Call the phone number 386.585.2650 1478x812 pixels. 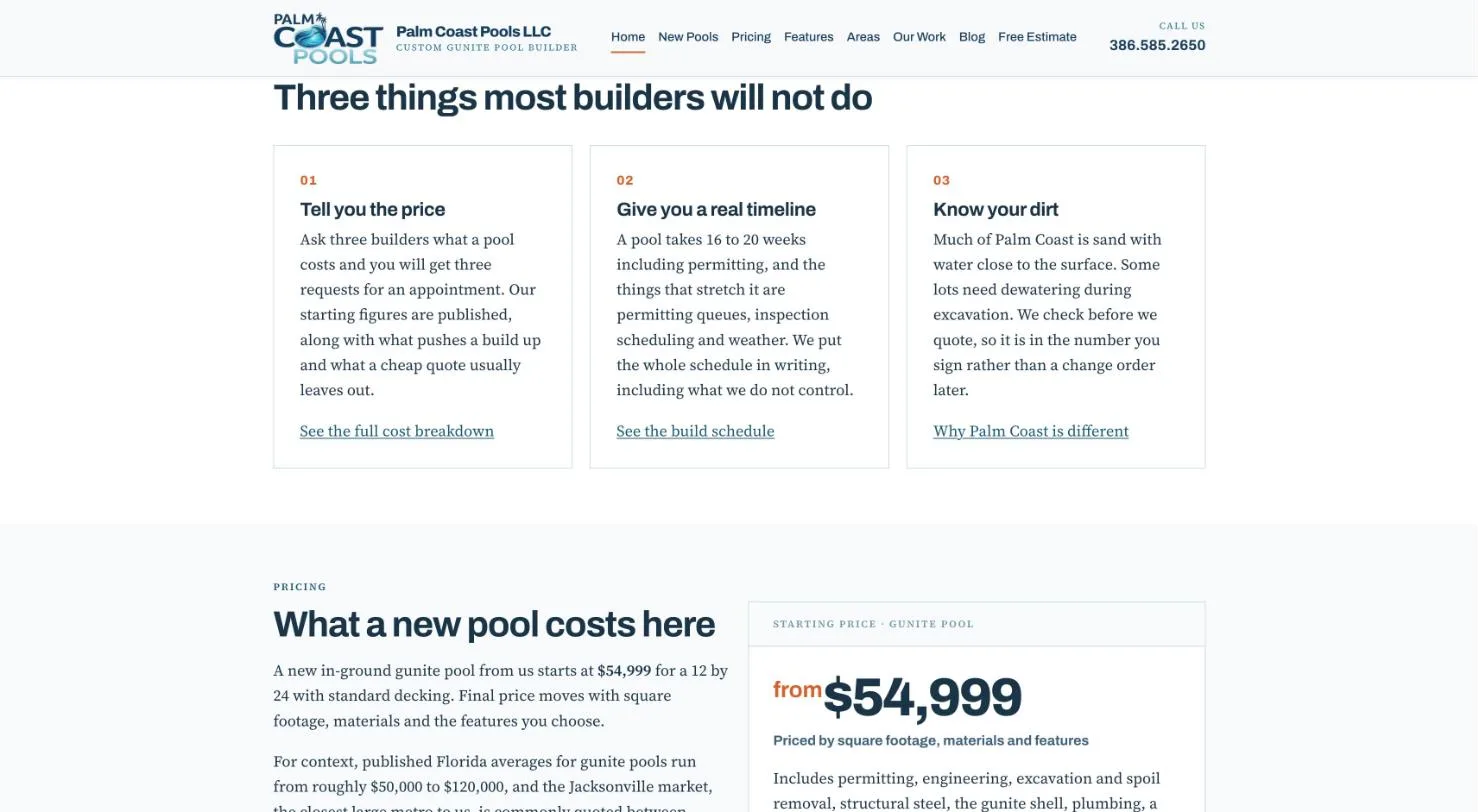tap(1157, 45)
